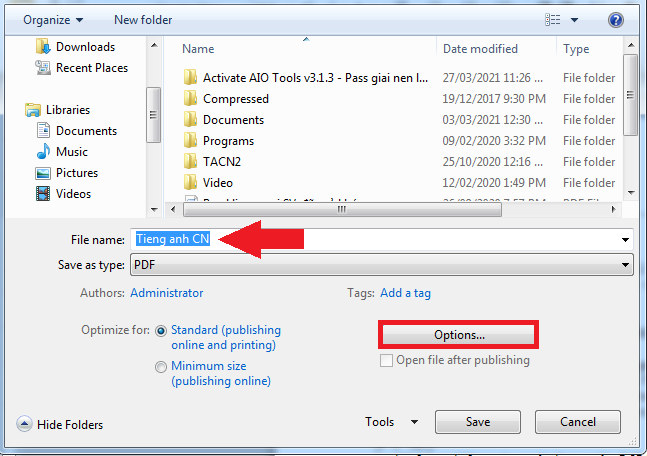Click the file list vertical scrollbar thumb
The height and width of the screenshot is (456, 647).
coord(630,95)
